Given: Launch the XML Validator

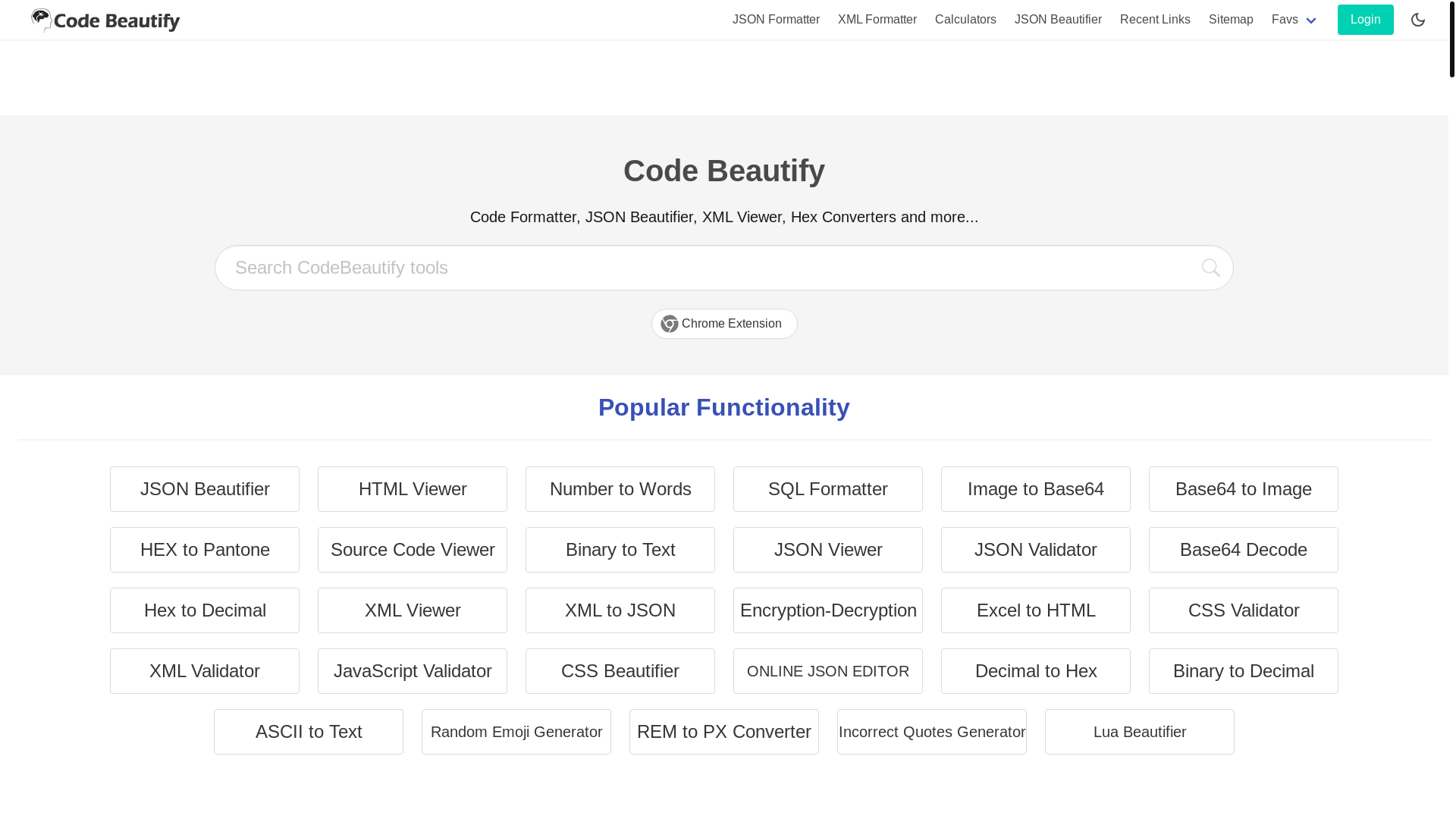Looking at the screenshot, I should pyautogui.click(x=205, y=671).
